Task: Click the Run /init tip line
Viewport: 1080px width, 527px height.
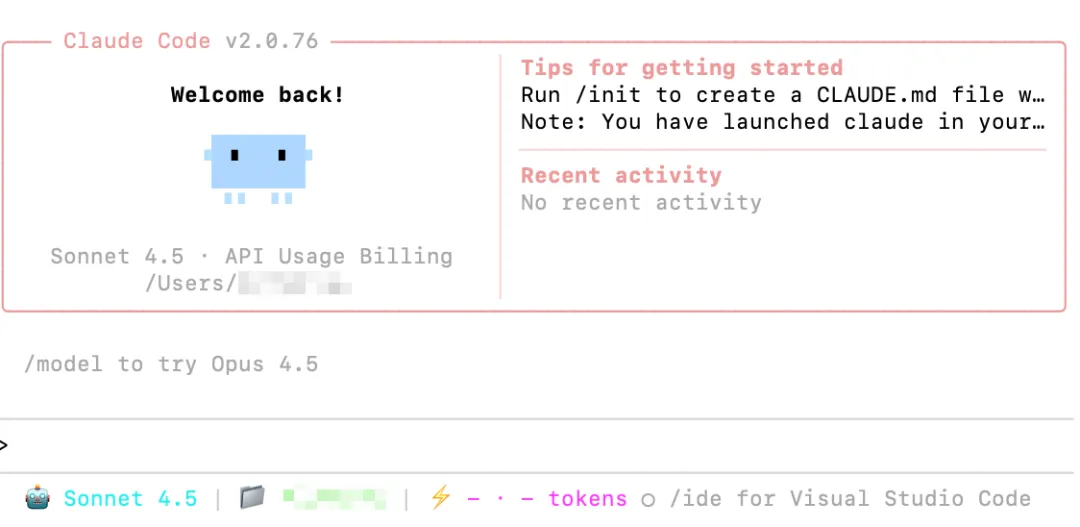Action: pyautogui.click(x=783, y=95)
